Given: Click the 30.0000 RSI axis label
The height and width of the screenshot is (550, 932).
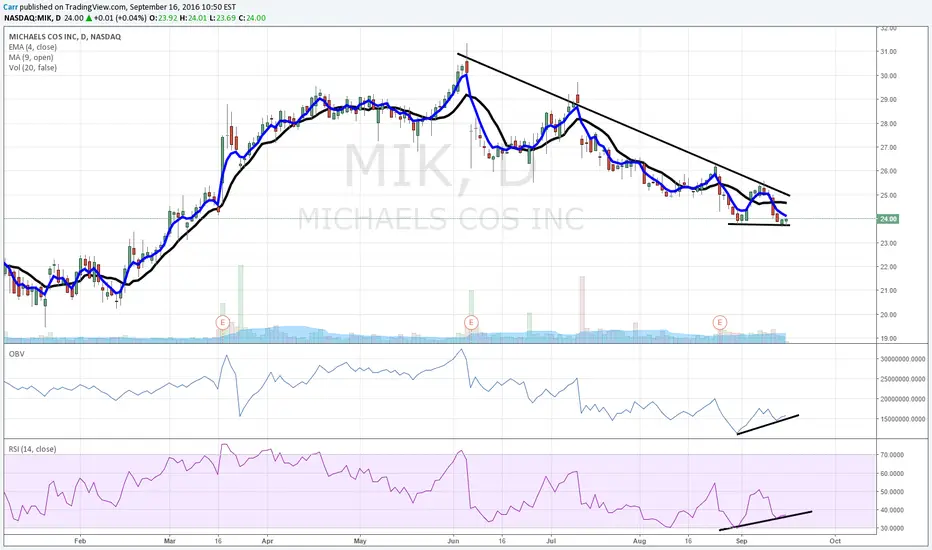Looking at the screenshot, I should (x=892, y=528).
